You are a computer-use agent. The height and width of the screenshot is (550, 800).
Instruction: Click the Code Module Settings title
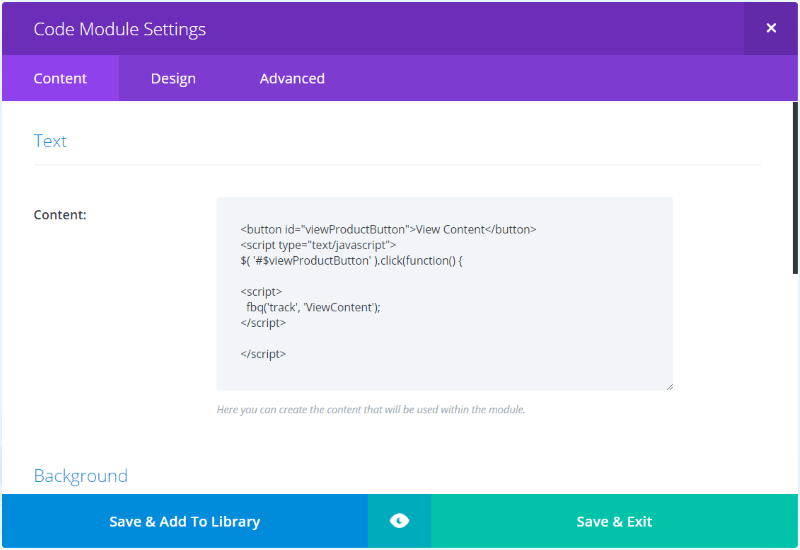click(119, 29)
